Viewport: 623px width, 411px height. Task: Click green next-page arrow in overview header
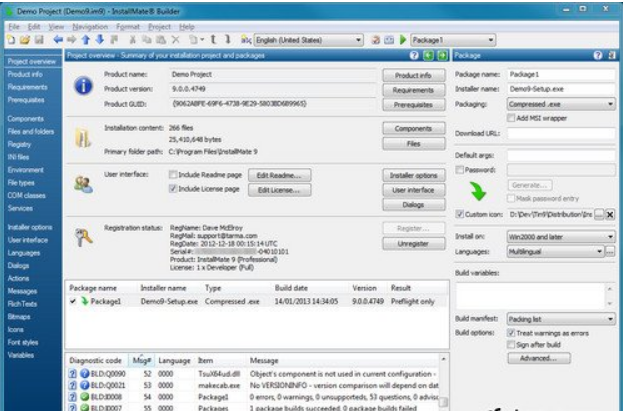click(x=442, y=55)
